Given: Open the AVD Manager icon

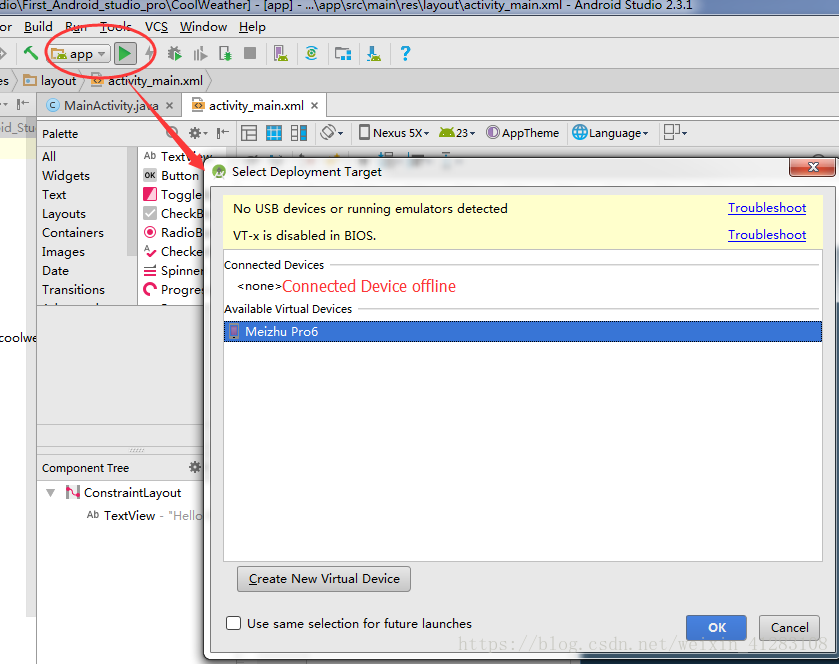Looking at the screenshot, I should click(281, 54).
